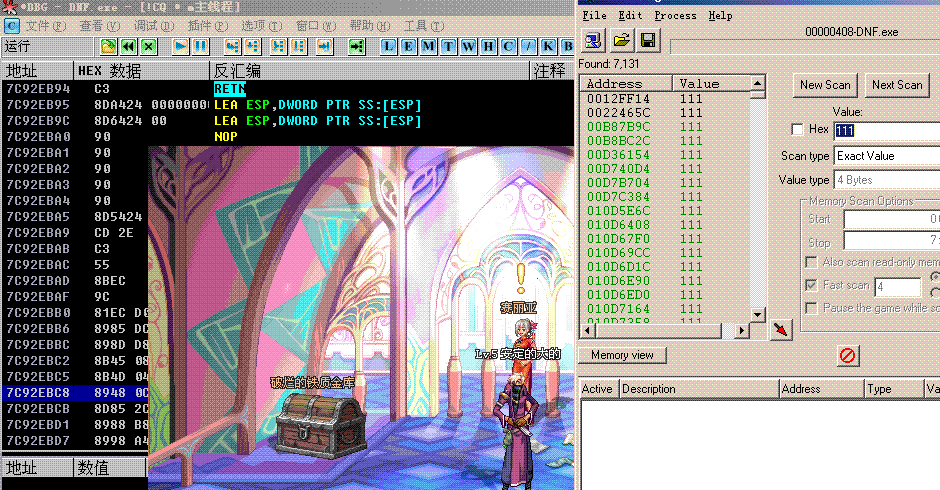Click the blue C icon in debugger menu bar

tap(12, 26)
